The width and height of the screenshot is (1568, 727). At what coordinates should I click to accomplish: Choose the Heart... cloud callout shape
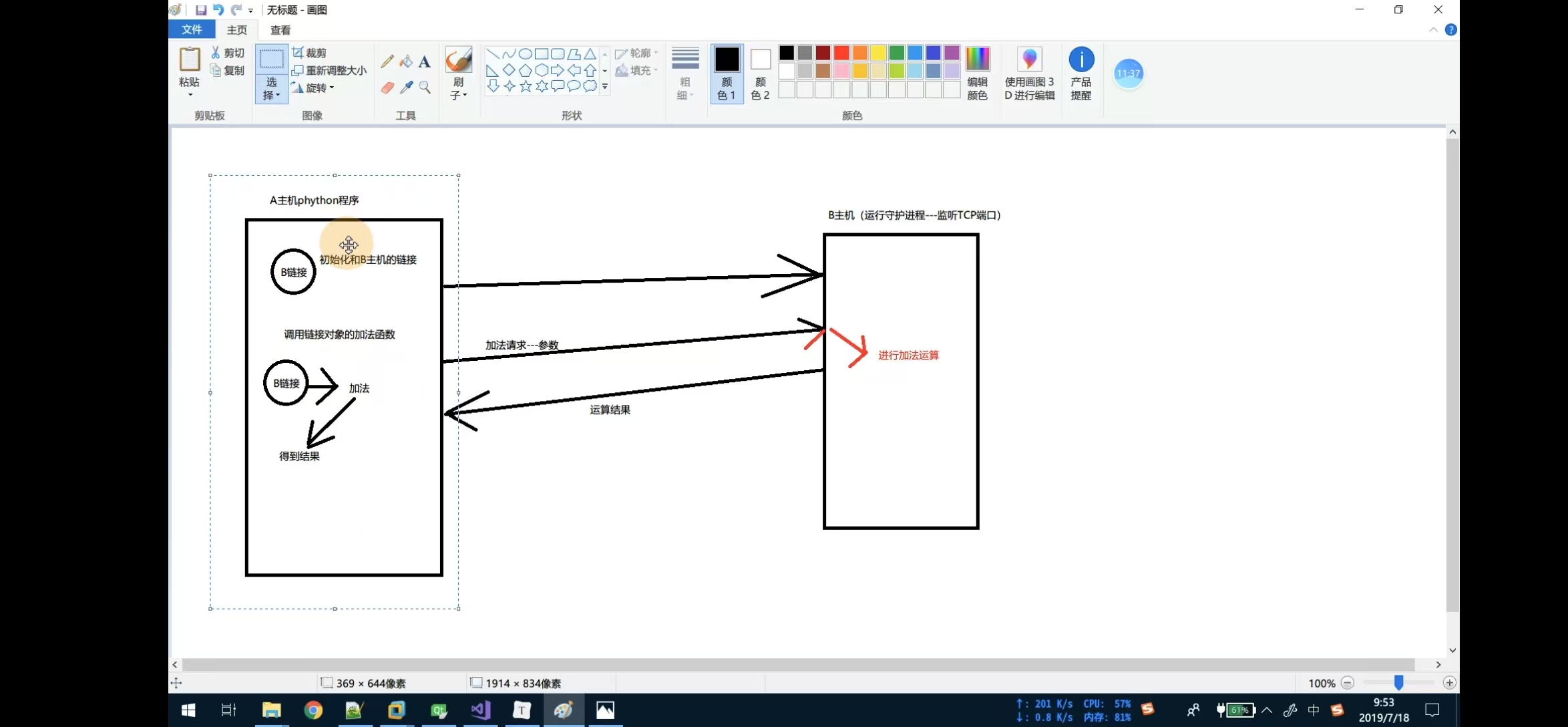click(x=590, y=86)
